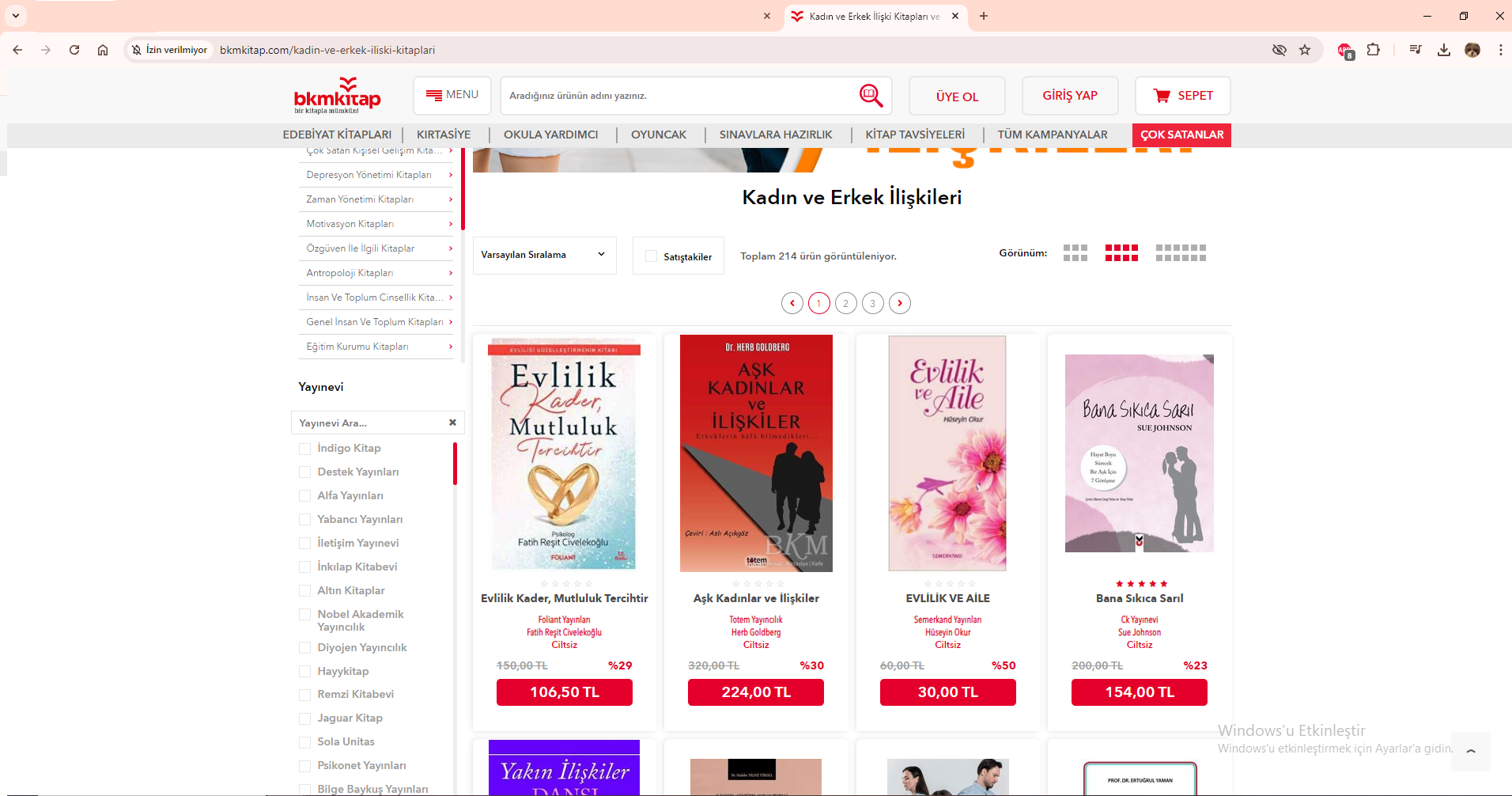Click the eye-slash tracking icon in address bar
The width and height of the screenshot is (1512, 796).
coord(1279,50)
